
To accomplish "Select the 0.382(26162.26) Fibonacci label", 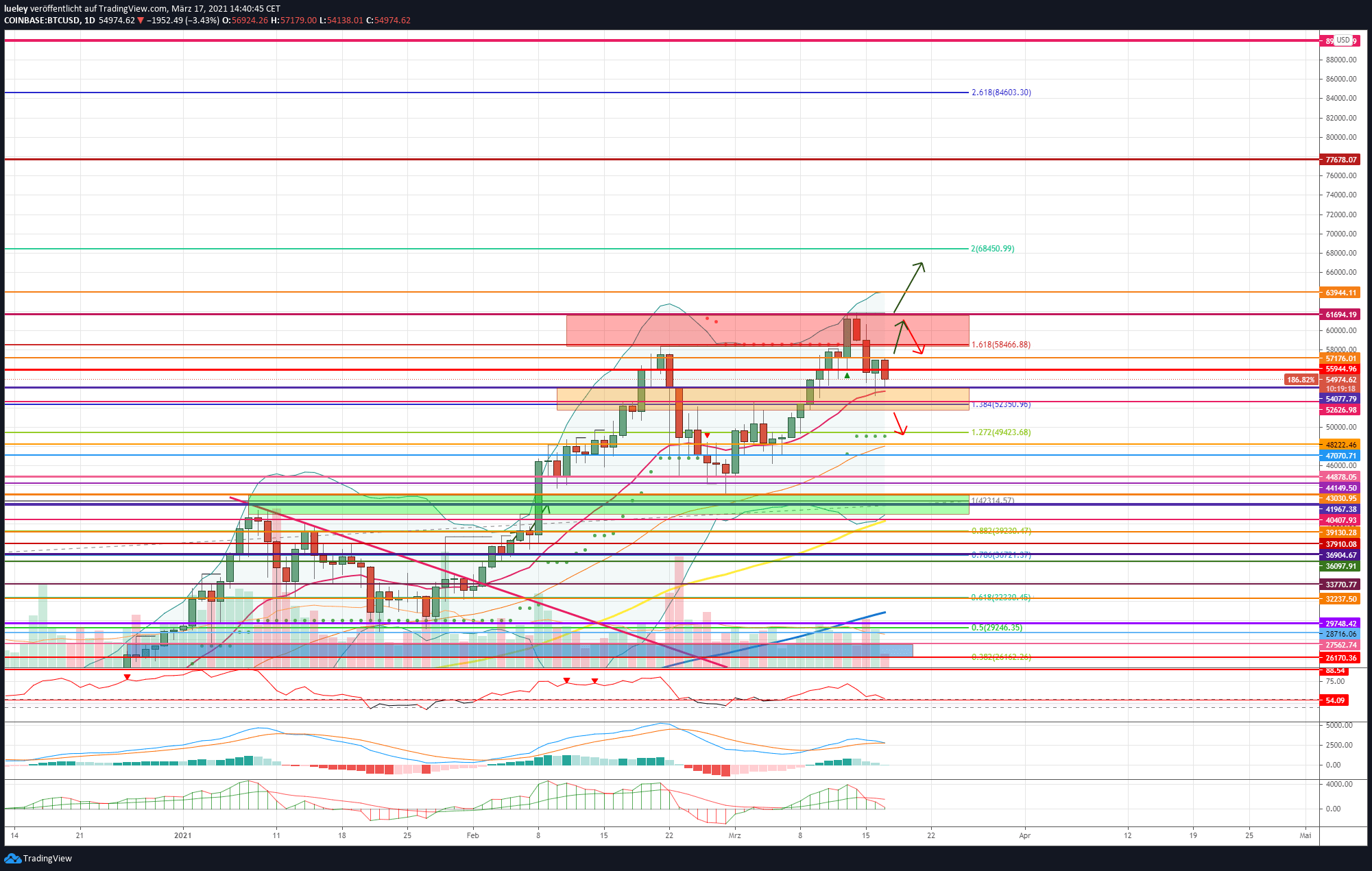I will click(x=1001, y=657).
